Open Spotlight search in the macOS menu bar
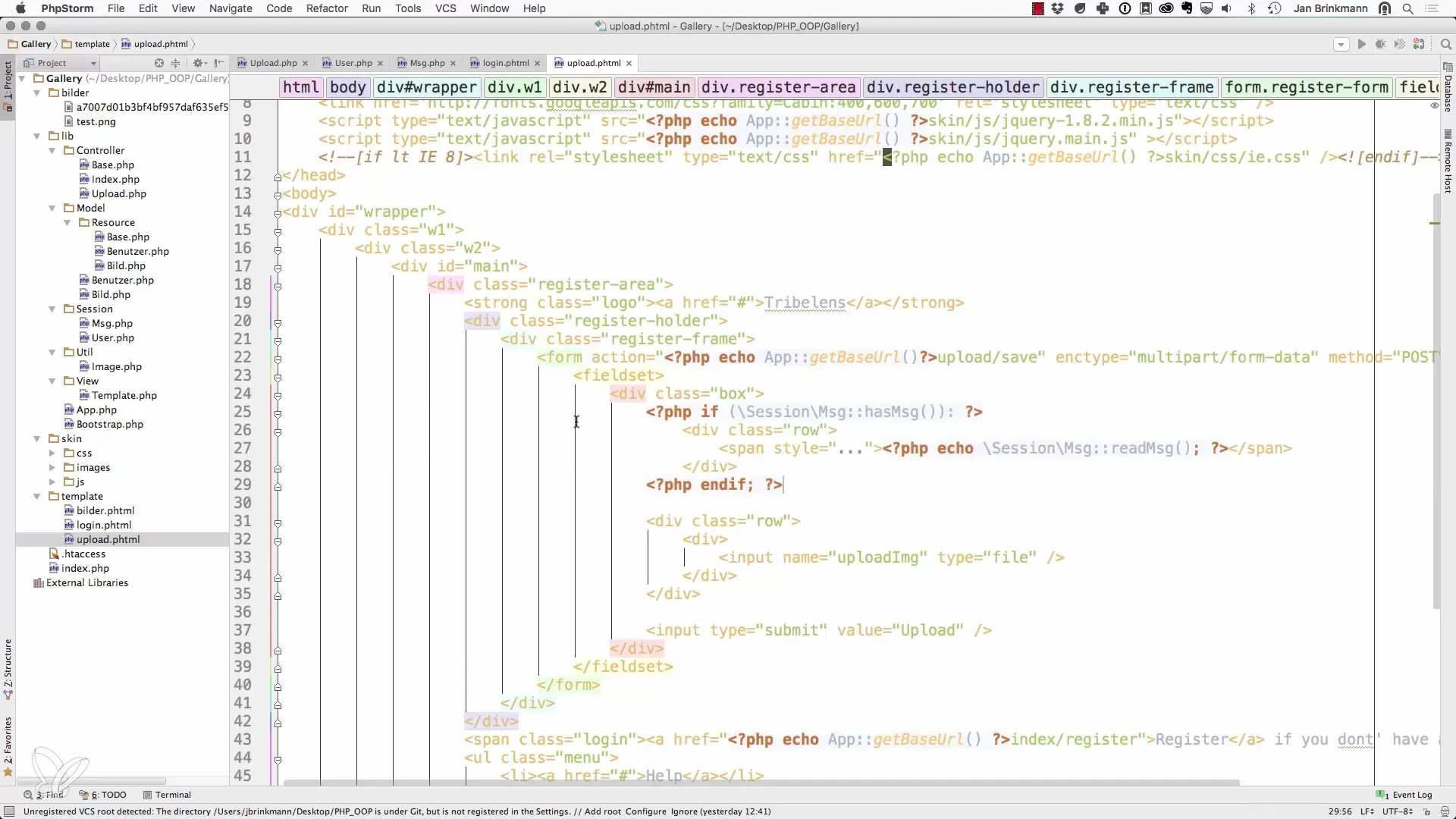The width and height of the screenshot is (1456, 819). [1408, 8]
